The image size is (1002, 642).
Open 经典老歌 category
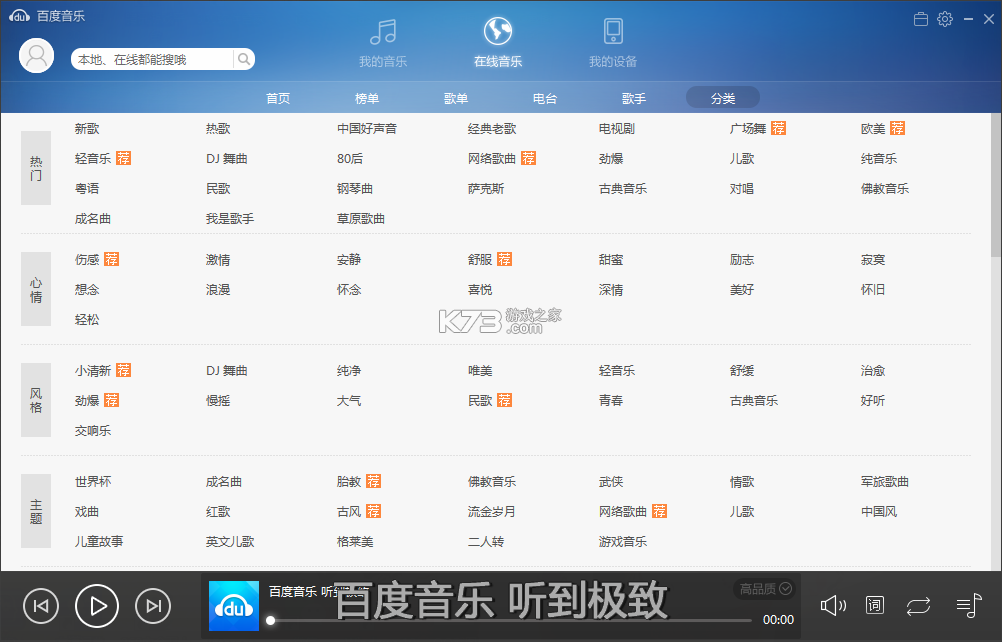[492, 128]
